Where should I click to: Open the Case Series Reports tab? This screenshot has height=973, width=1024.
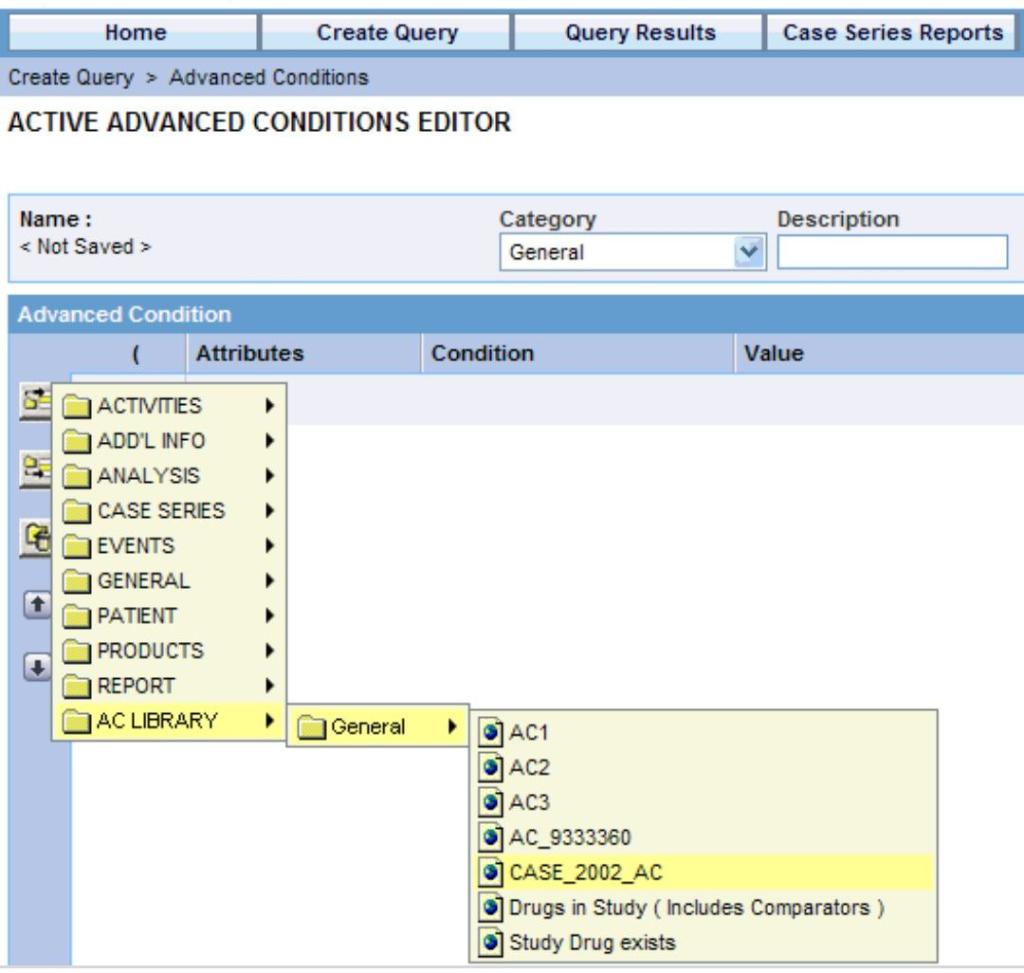click(x=890, y=31)
